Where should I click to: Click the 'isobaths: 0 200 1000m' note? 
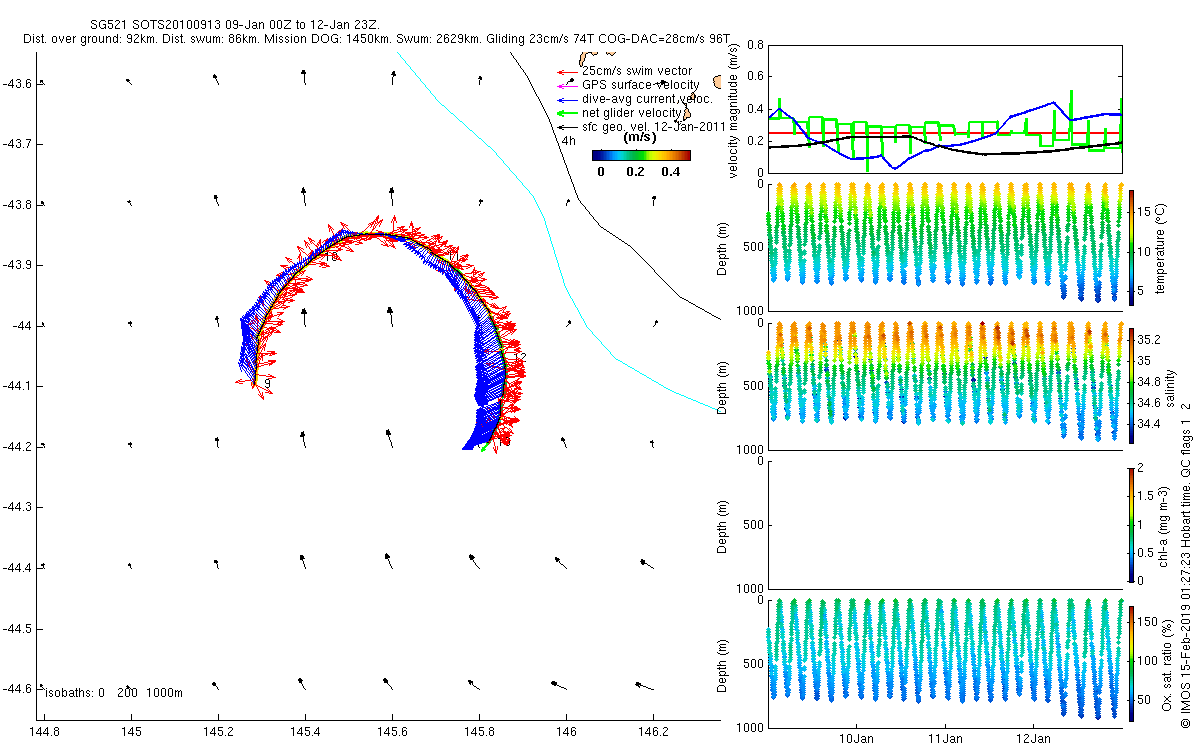pos(114,692)
